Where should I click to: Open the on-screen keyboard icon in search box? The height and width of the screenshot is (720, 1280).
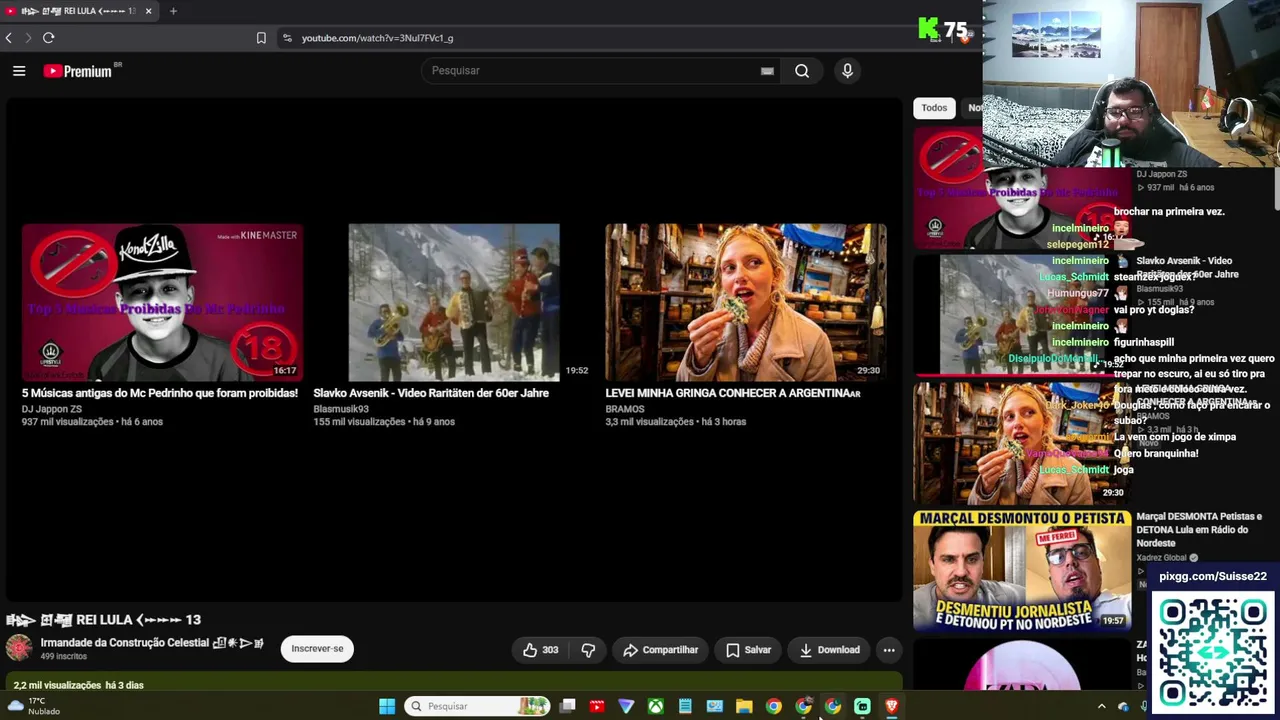coord(767,71)
